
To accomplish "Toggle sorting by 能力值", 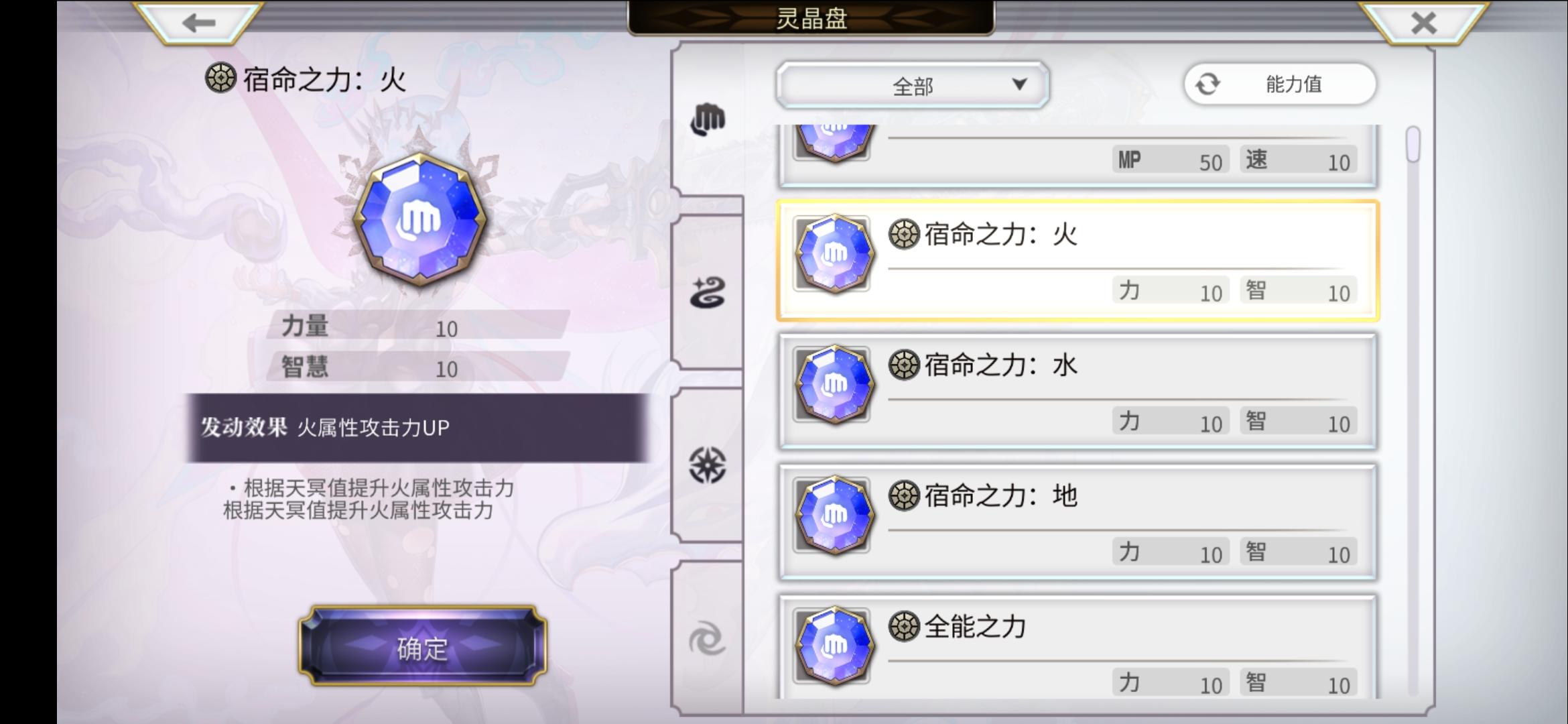I will pos(1280,84).
